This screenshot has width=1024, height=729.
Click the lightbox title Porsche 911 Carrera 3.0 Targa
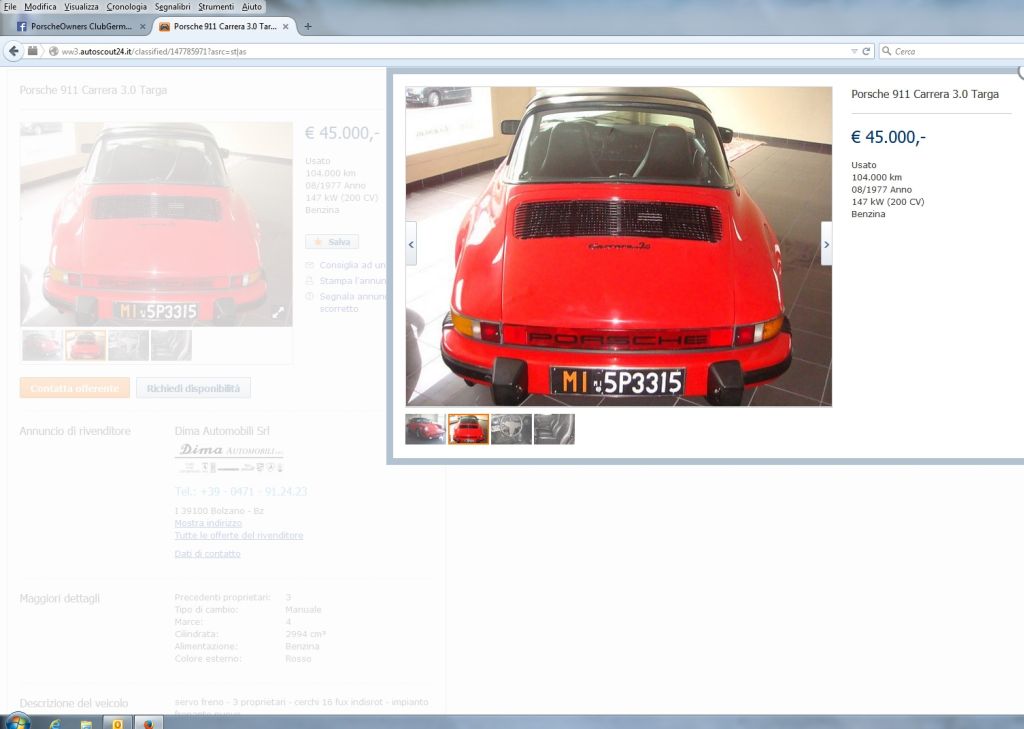[925, 94]
